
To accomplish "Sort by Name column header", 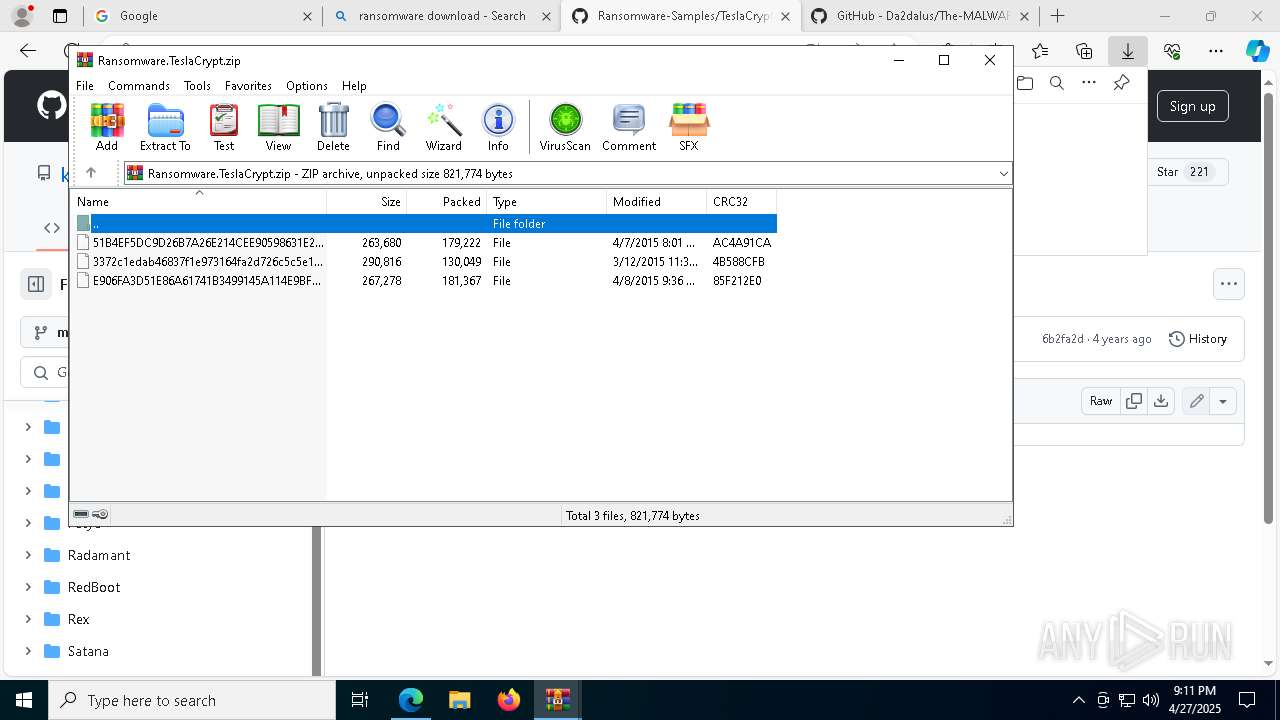I will pyautogui.click(x=198, y=201).
